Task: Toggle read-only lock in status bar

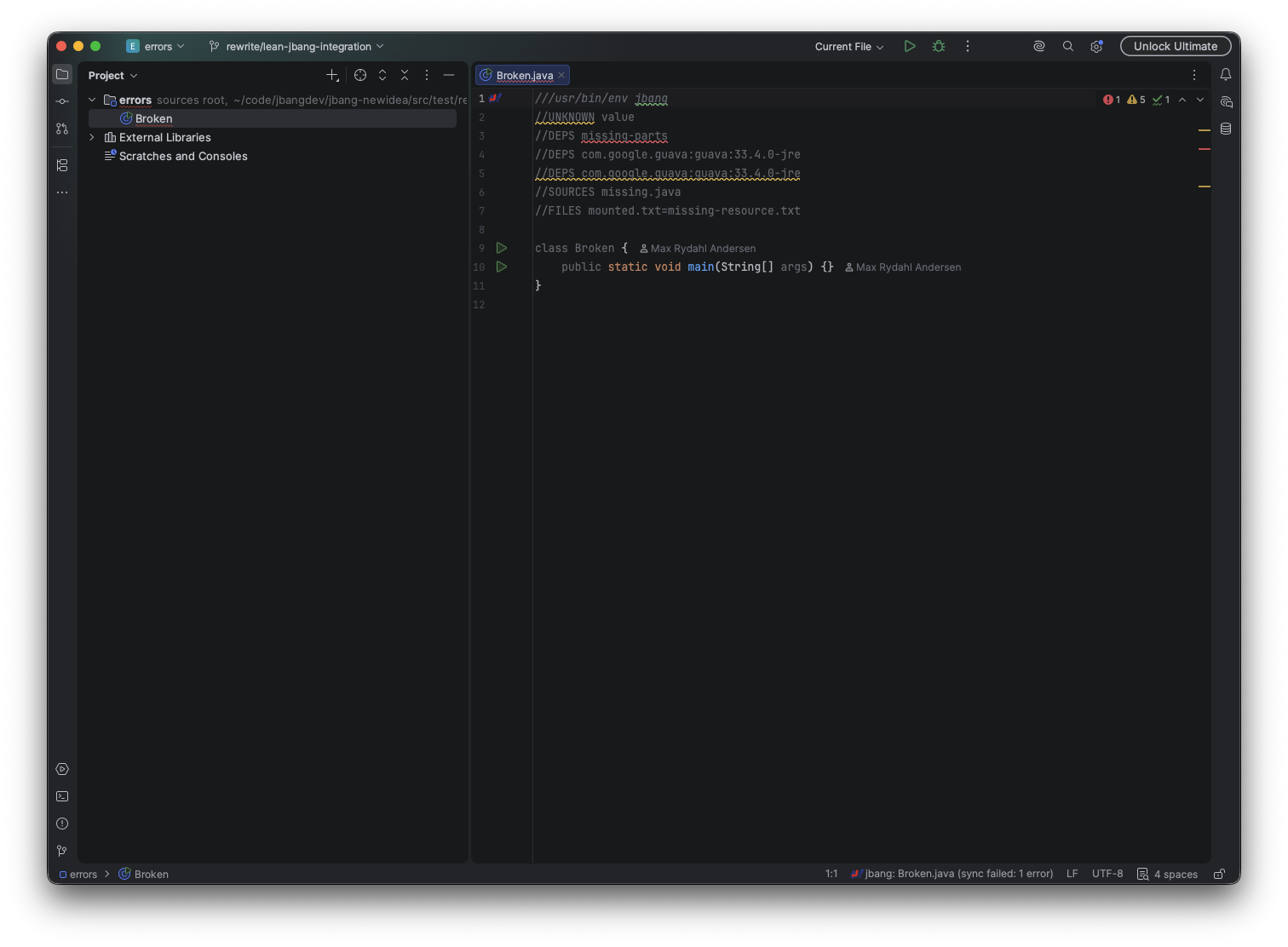Action: coord(1219,874)
